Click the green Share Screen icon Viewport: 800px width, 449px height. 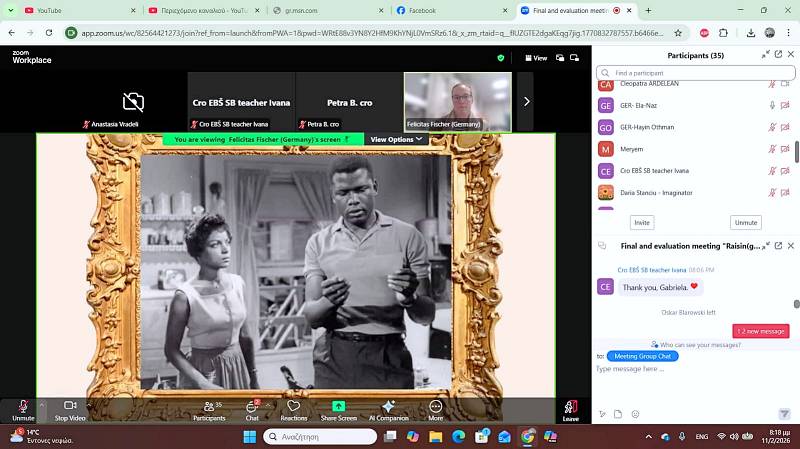click(338, 407)
